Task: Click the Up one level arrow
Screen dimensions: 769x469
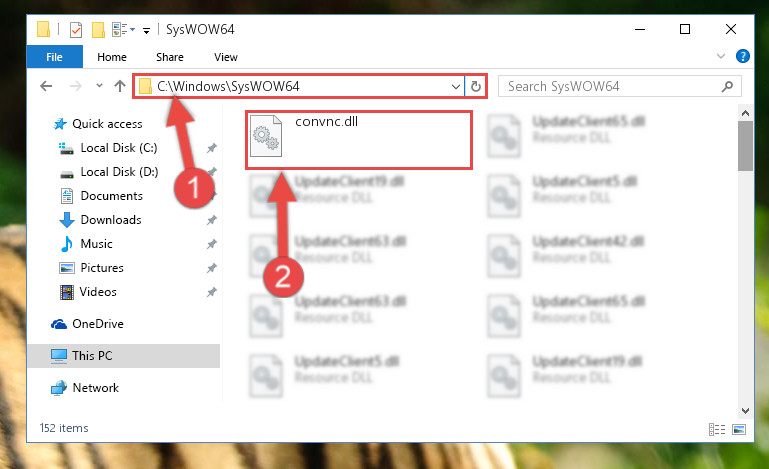Action: 120,86
